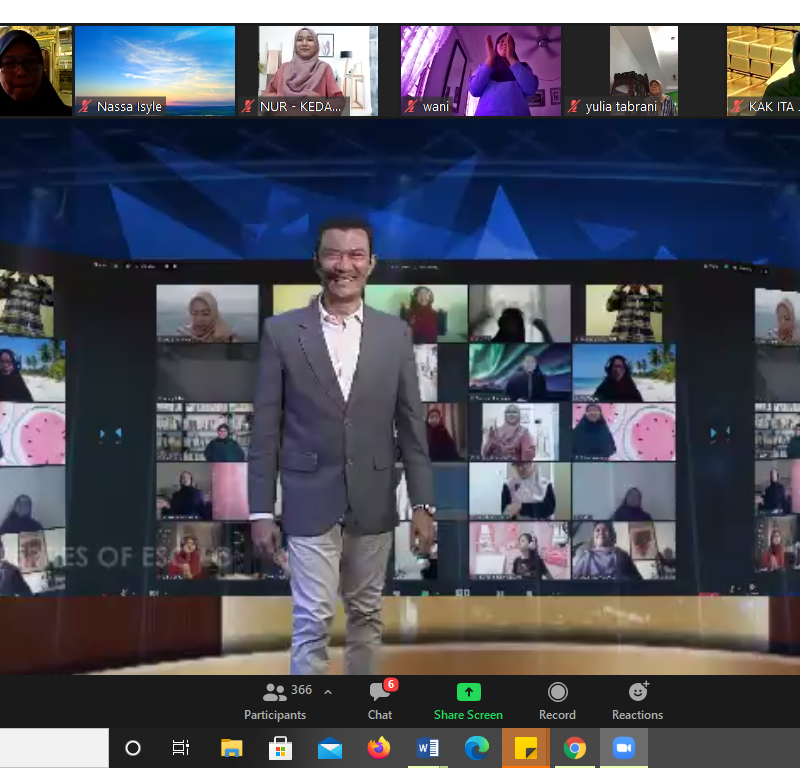The height and width of the screenshot is (768, 800).
Task: Open Task View in the taskbar
Action: [x=181, y=748]
